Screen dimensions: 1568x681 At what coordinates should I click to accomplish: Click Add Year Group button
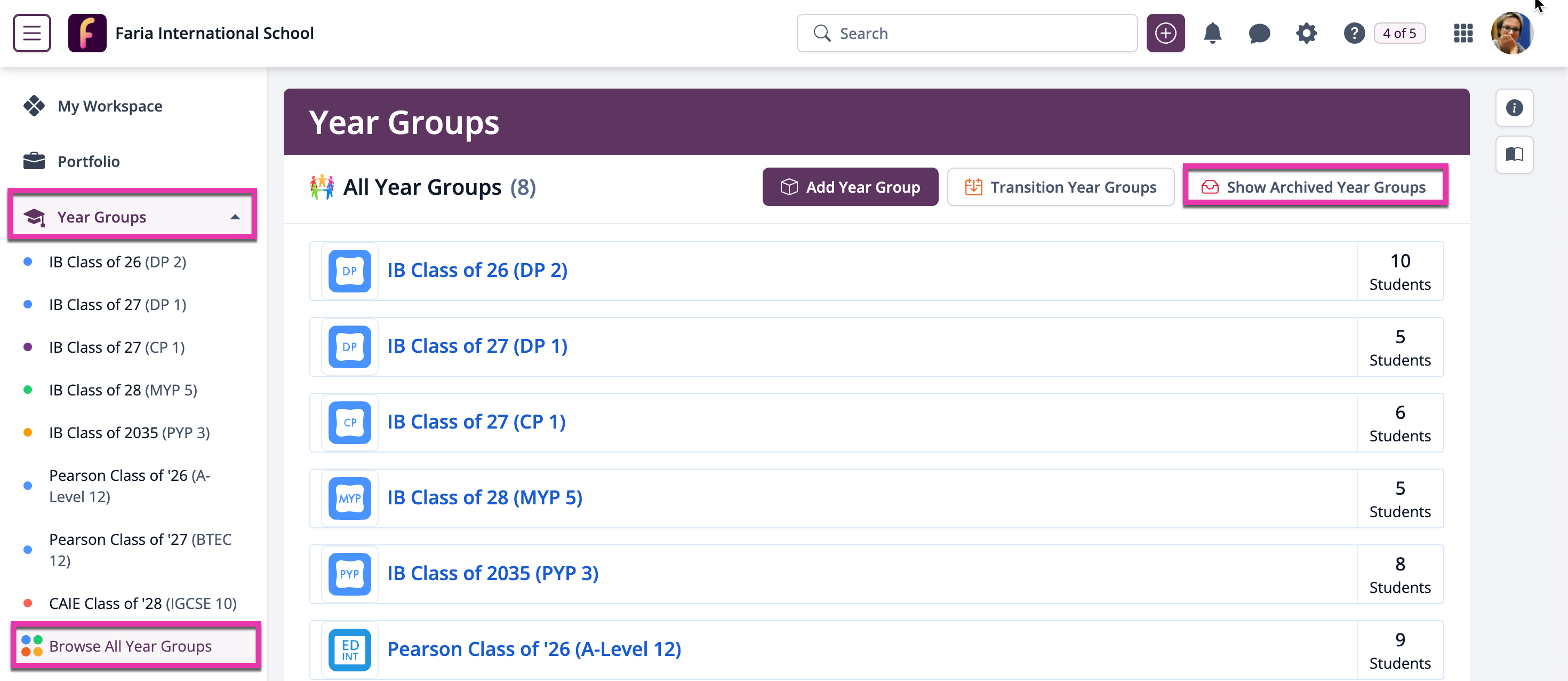pyautogui.click(x=850, y=187)
